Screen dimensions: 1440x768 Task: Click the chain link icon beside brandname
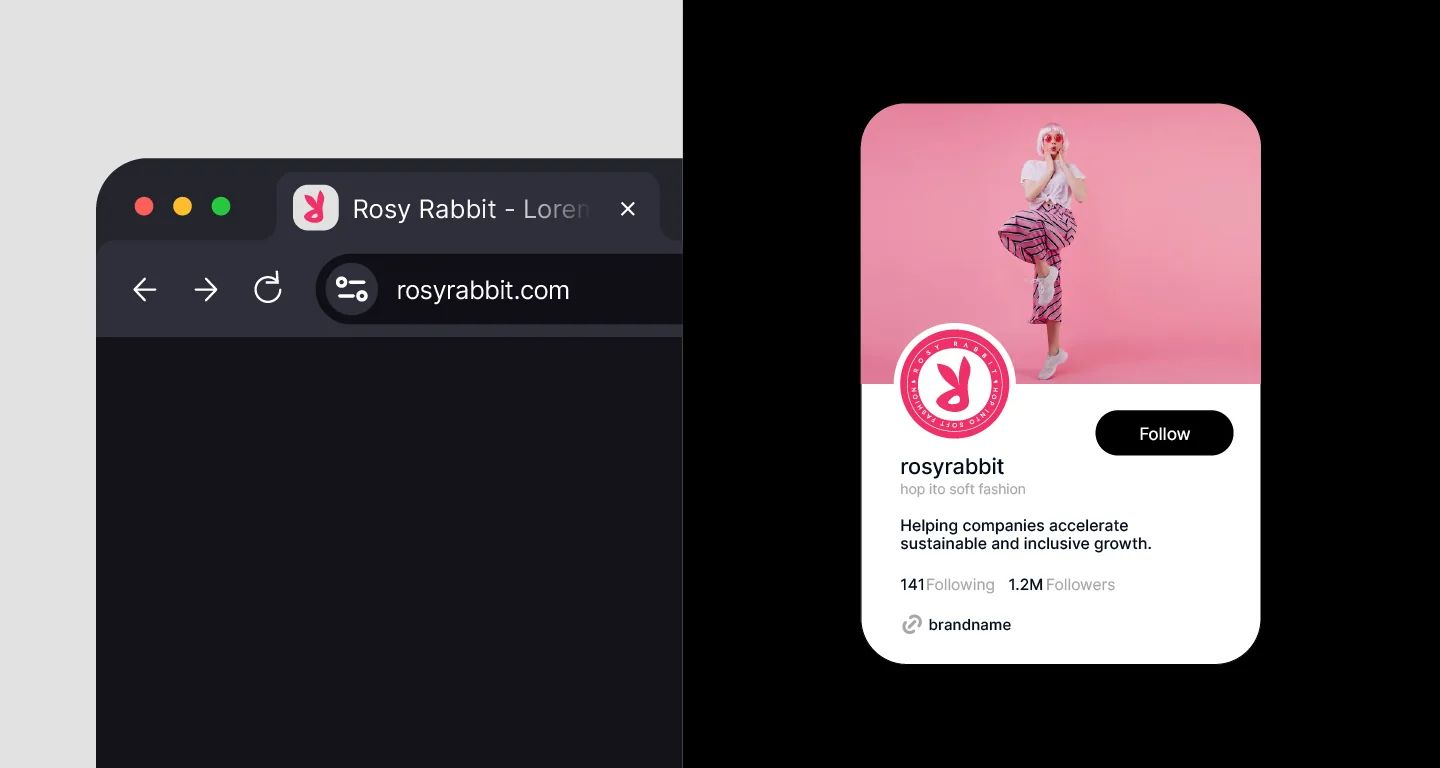tap(911, 625)
